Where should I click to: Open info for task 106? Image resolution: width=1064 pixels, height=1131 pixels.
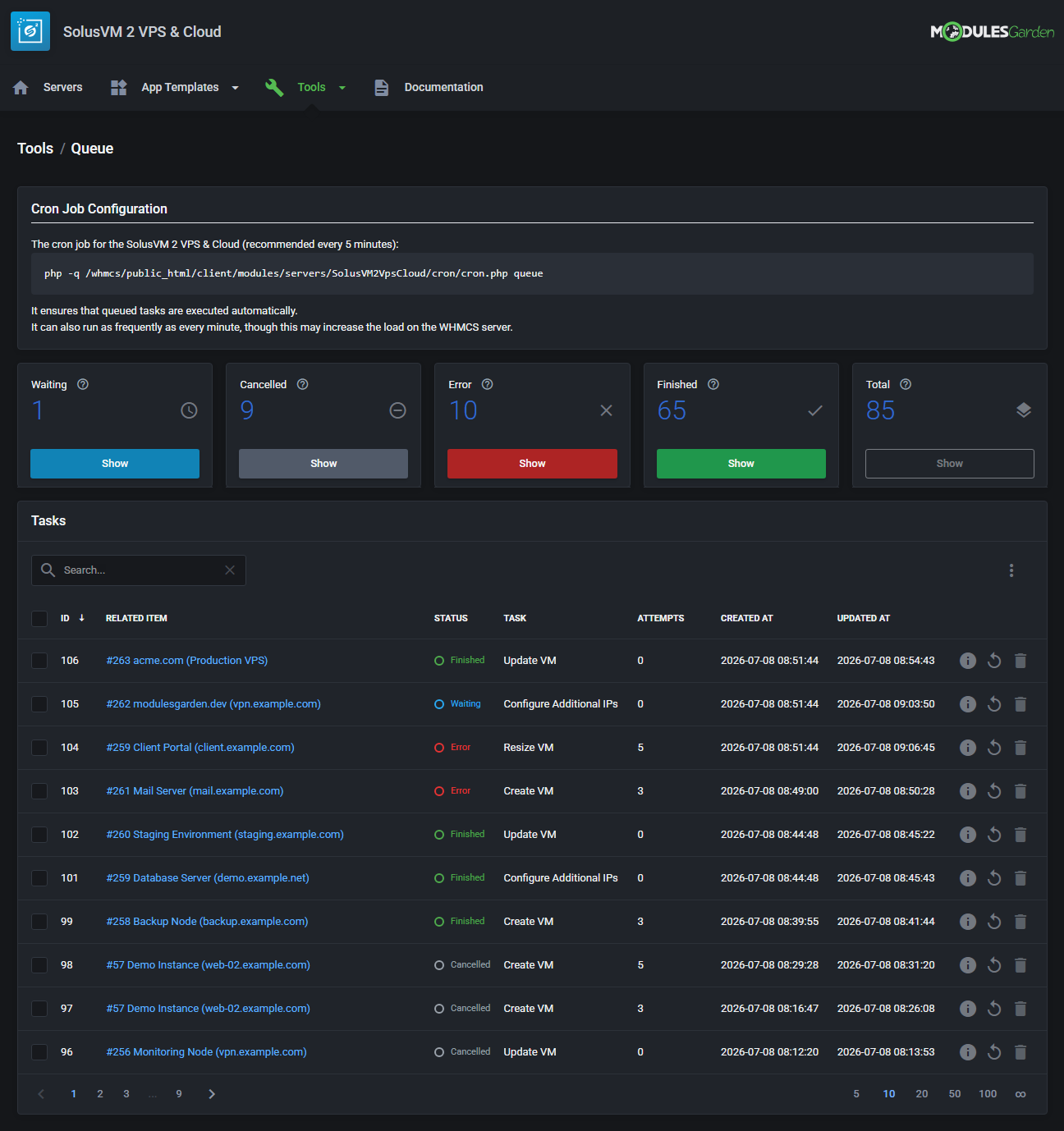tap(968, 661)
